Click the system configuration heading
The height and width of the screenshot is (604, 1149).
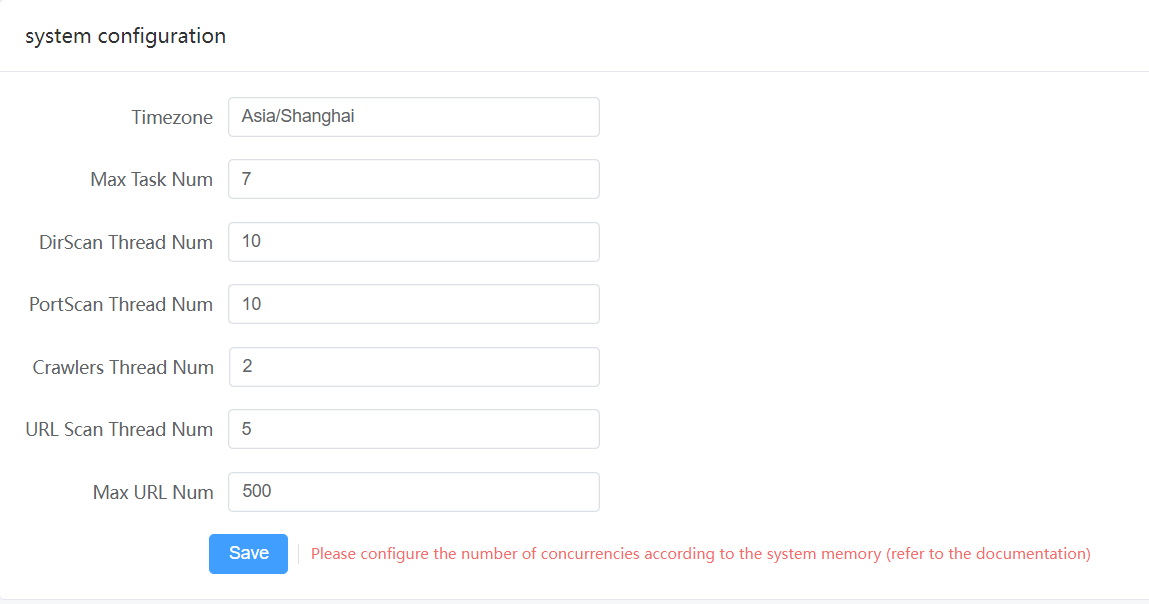point(125,36)
